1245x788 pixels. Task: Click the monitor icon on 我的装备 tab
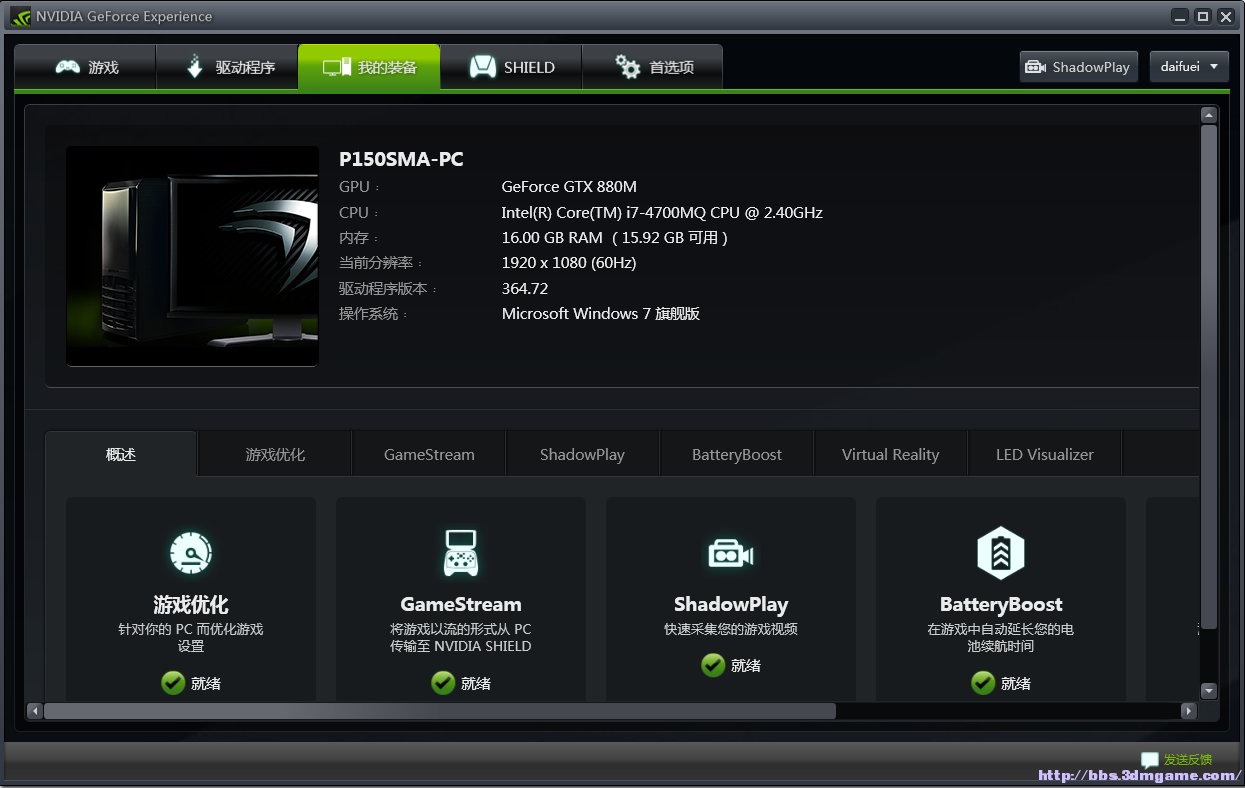pyautogui.click(x=336, y=68)
